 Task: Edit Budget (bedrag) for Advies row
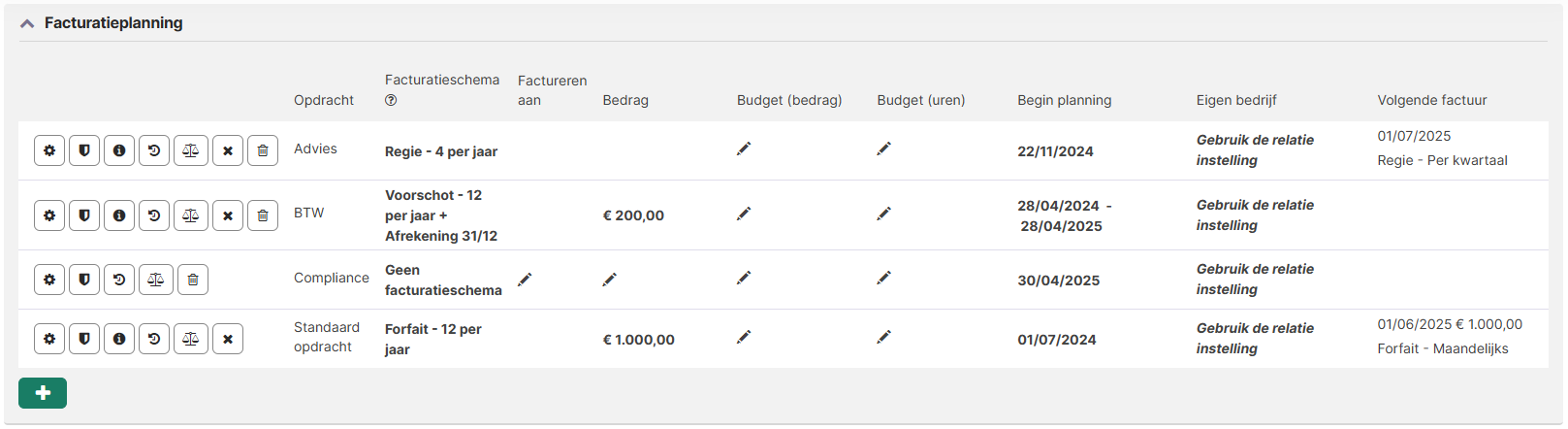(744, 148)
